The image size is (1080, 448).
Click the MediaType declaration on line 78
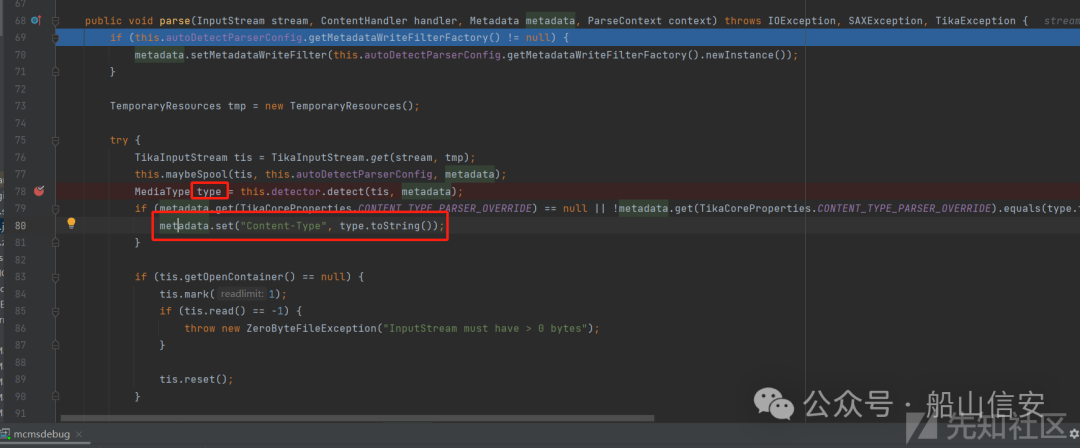(x=163, y=192)
